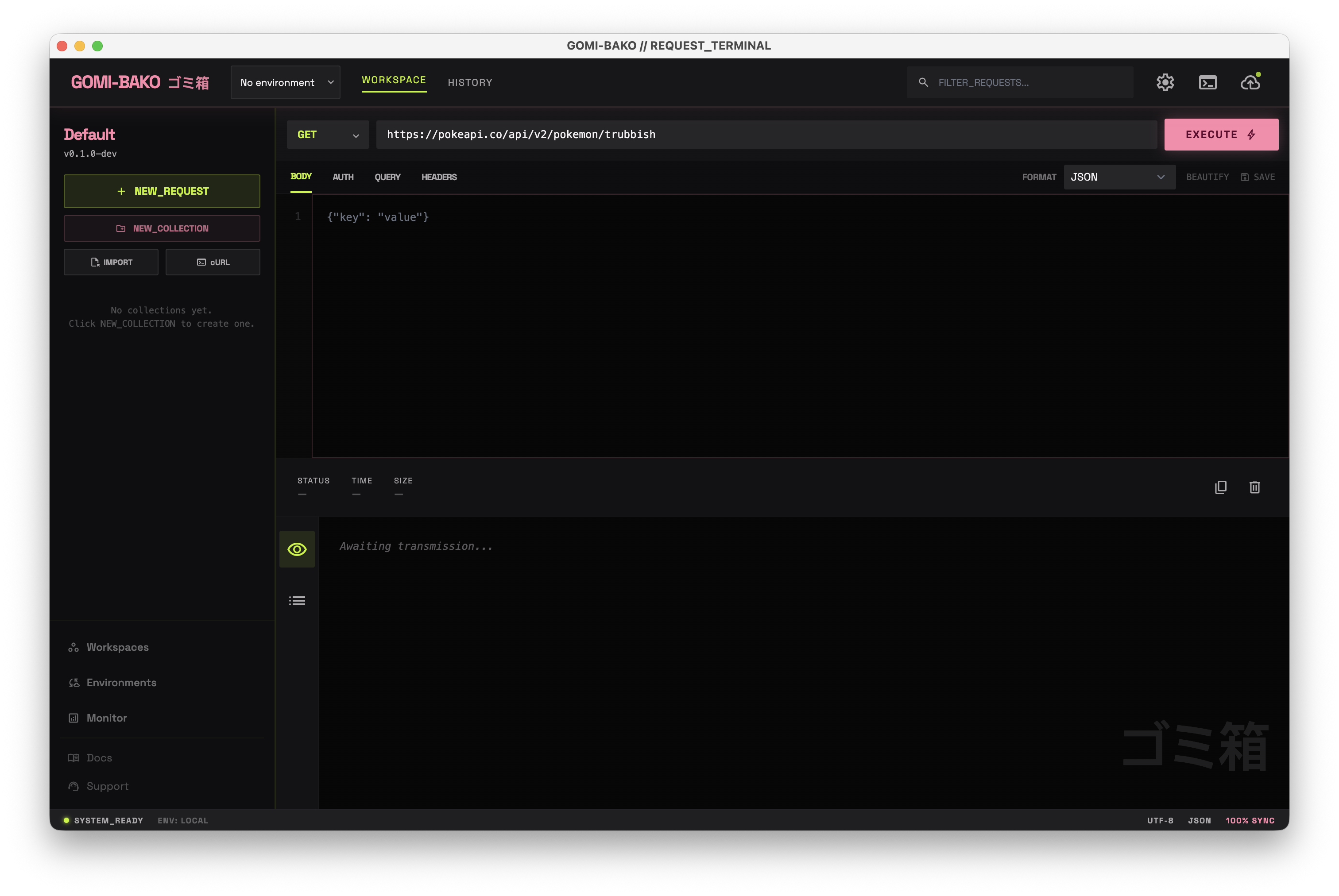Execute the Pokemon API request
This screenshot has width=1339, height=896.
click(1221, 134)
